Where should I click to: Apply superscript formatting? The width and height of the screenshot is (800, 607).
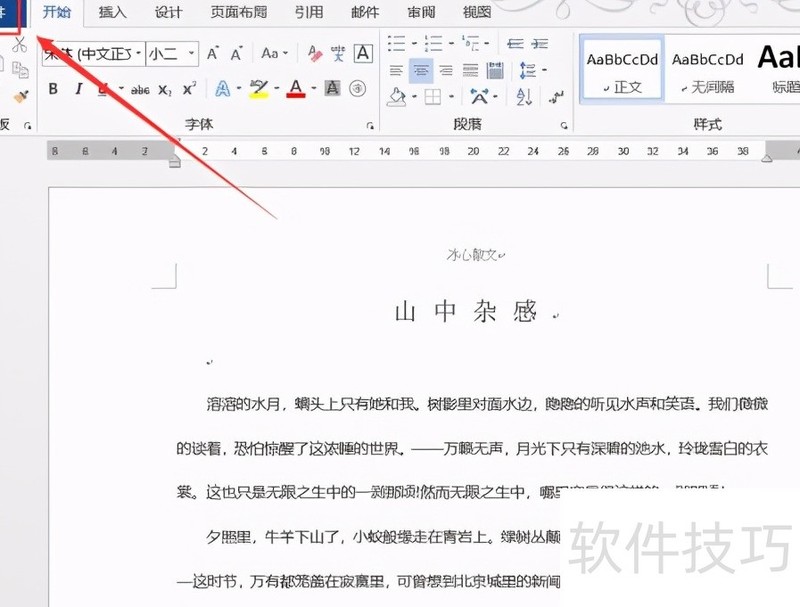point(189,89)
